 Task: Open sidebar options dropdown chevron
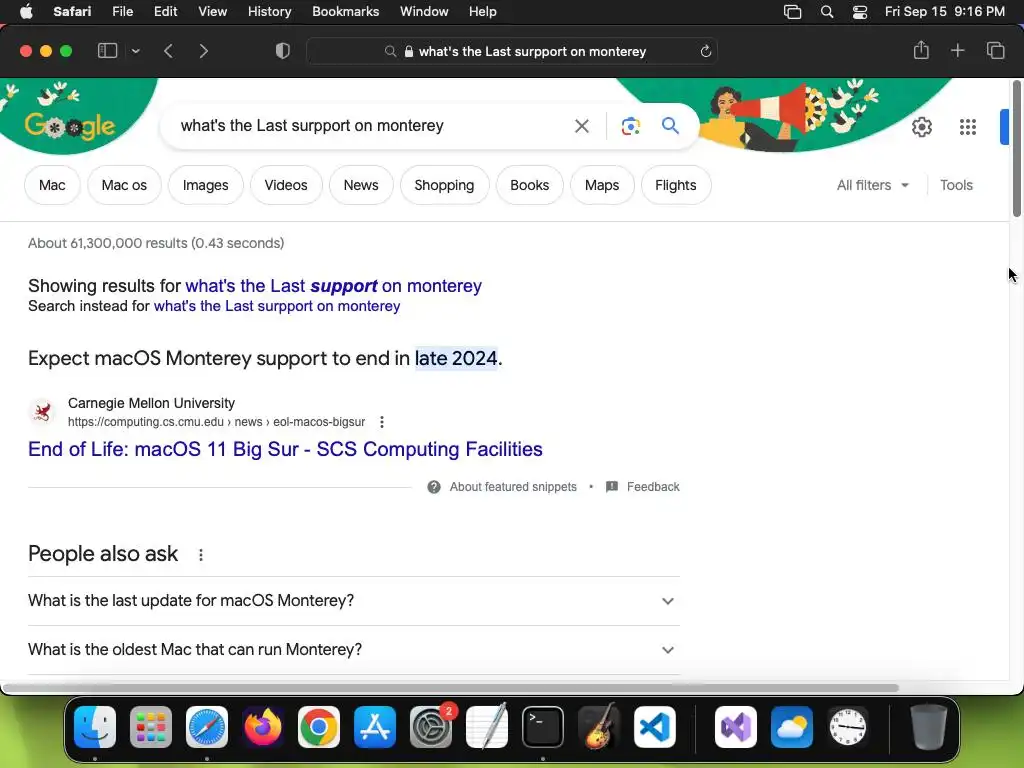tap(136, 51)
